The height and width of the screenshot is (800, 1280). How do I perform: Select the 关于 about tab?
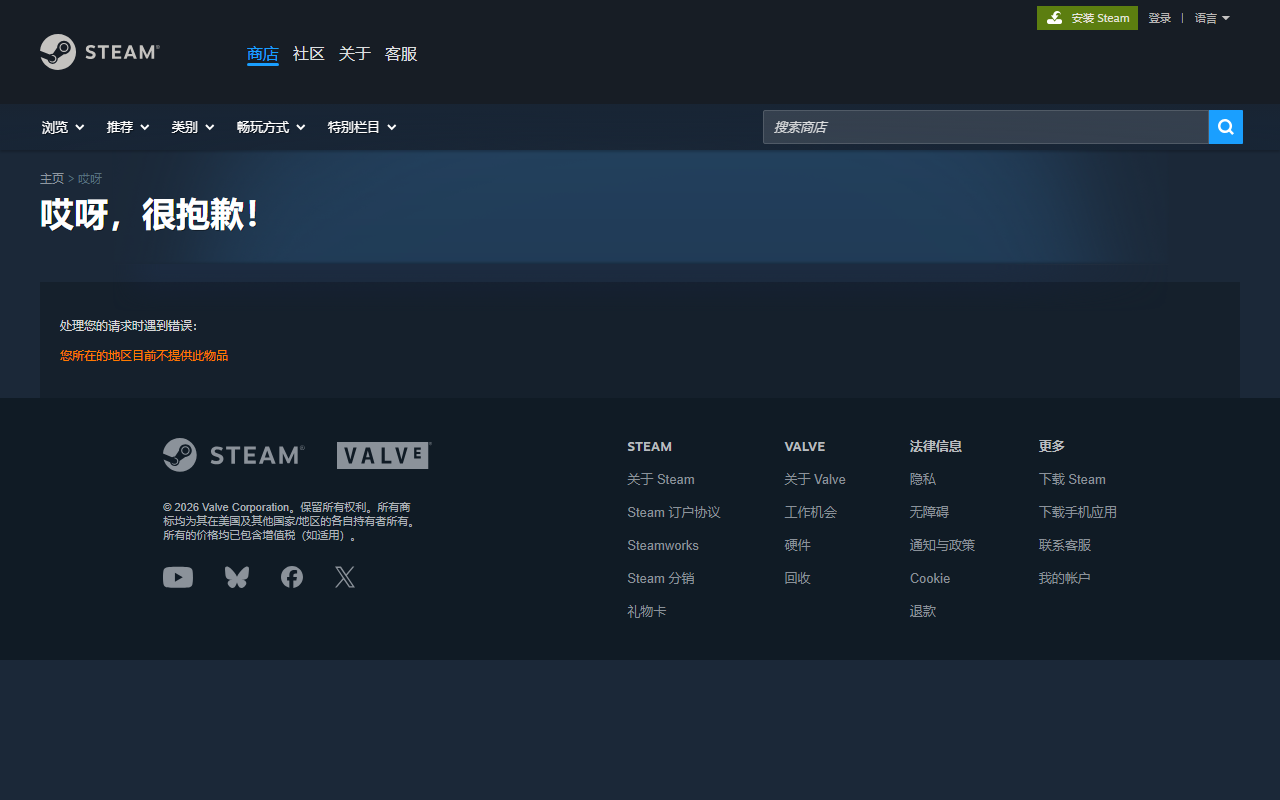coord(355,54)
